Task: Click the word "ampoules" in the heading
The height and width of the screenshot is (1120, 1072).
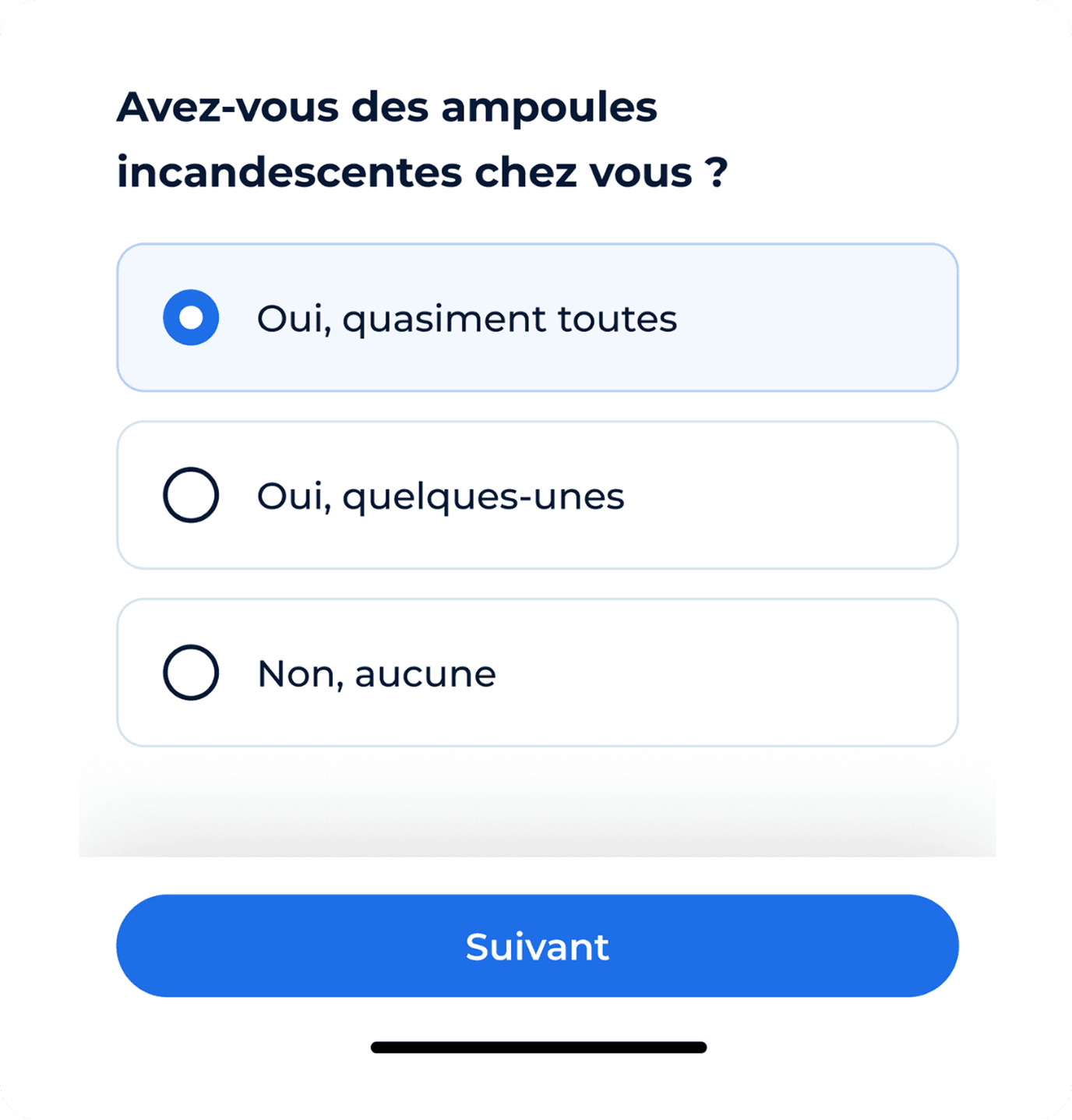Action: pos(549,107)
